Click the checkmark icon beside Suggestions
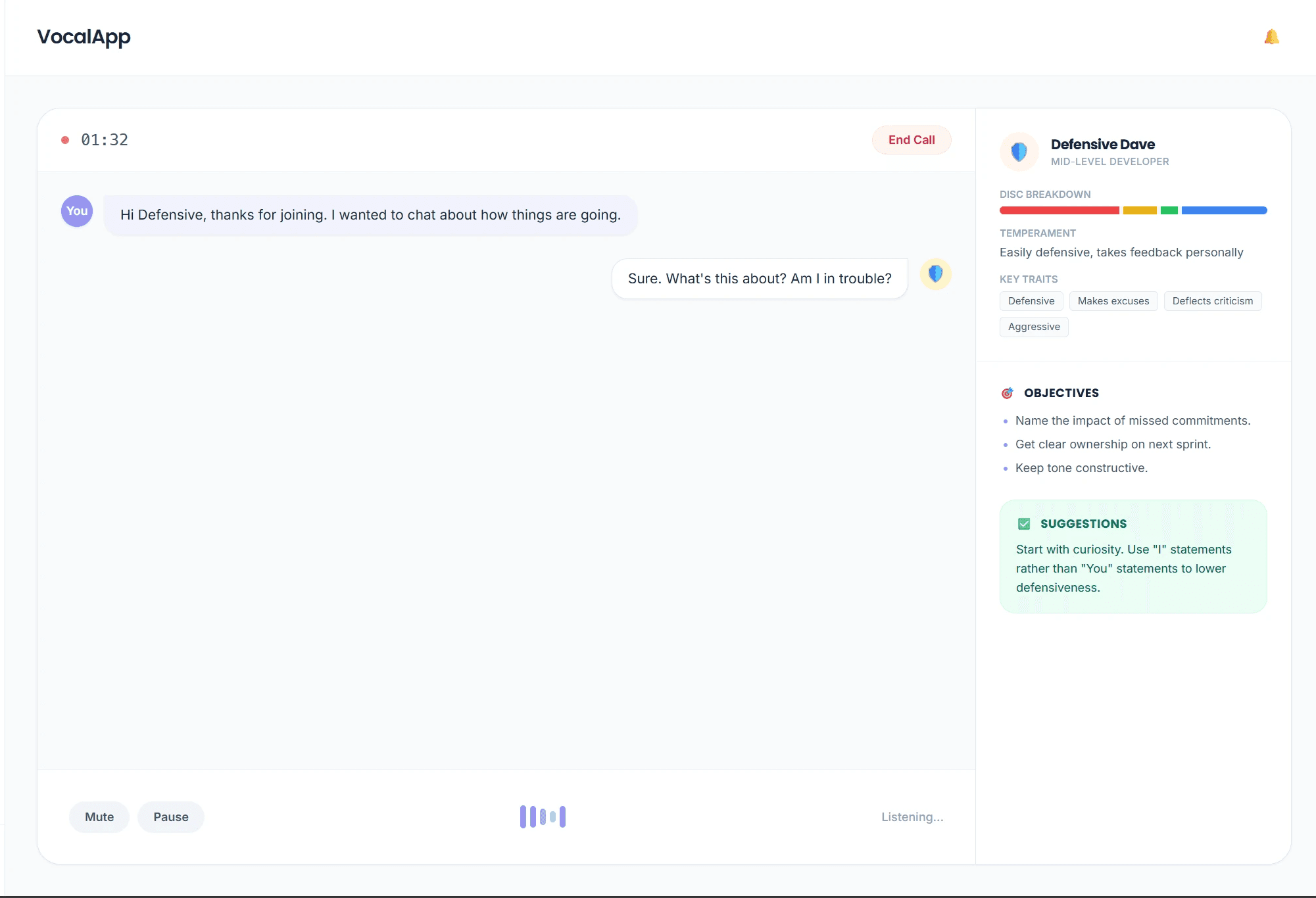 (1024, 524)
